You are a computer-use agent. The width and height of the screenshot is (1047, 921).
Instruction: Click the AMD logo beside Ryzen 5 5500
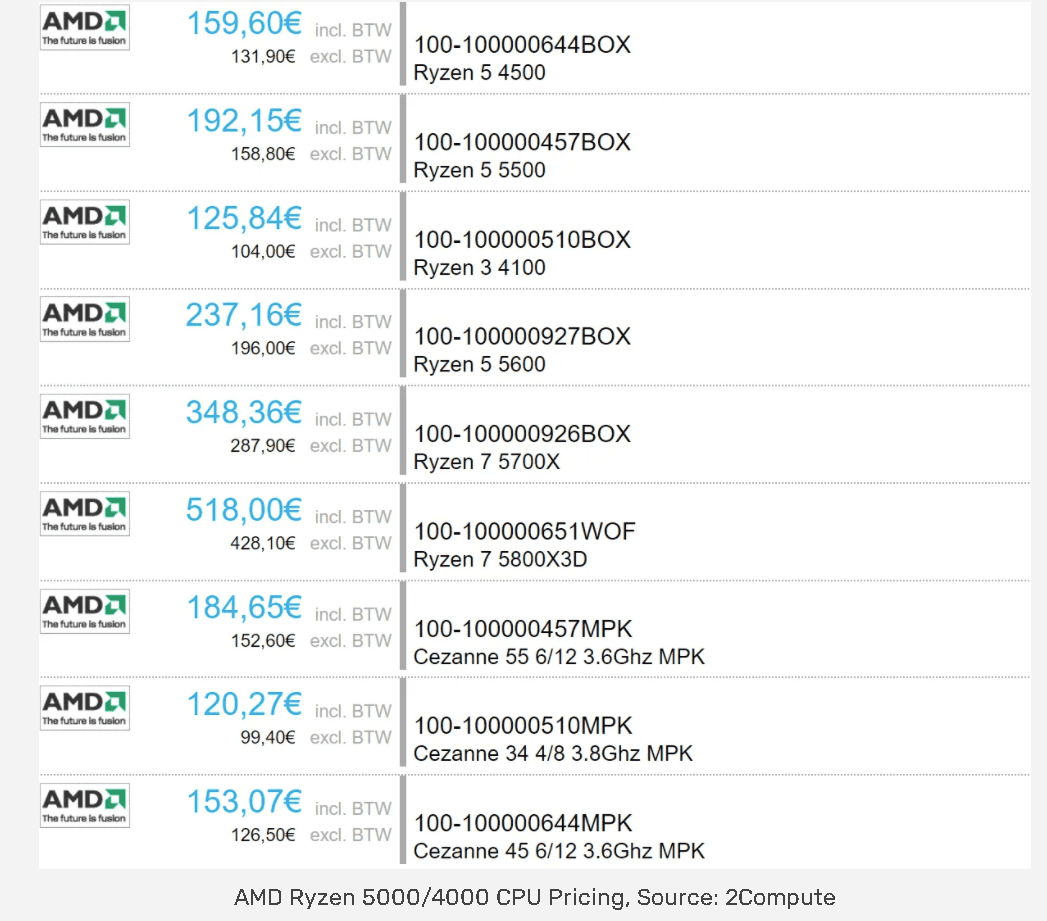point(85,125)
